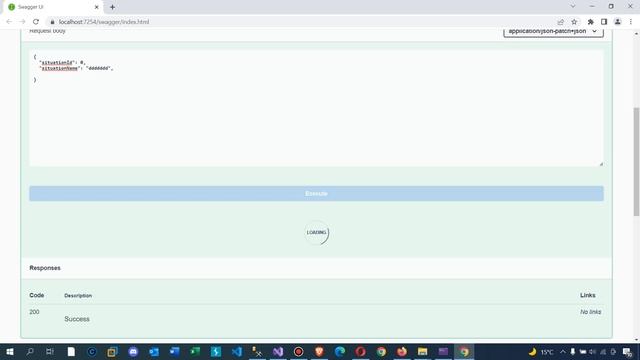Share this page using the share icon

pyautogui.click(x=560, y=22)
